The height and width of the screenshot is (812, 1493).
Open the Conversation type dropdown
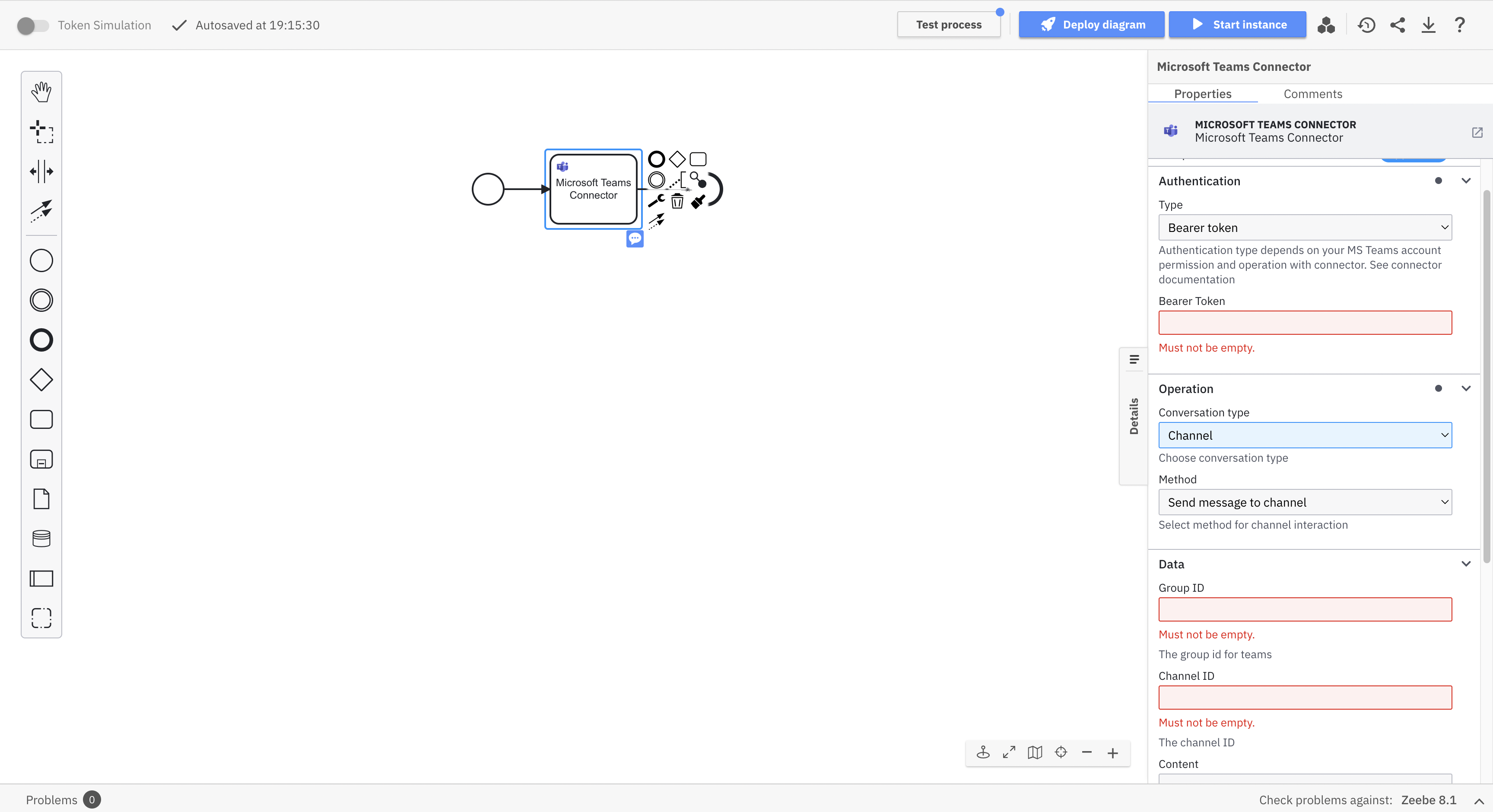1305,435
